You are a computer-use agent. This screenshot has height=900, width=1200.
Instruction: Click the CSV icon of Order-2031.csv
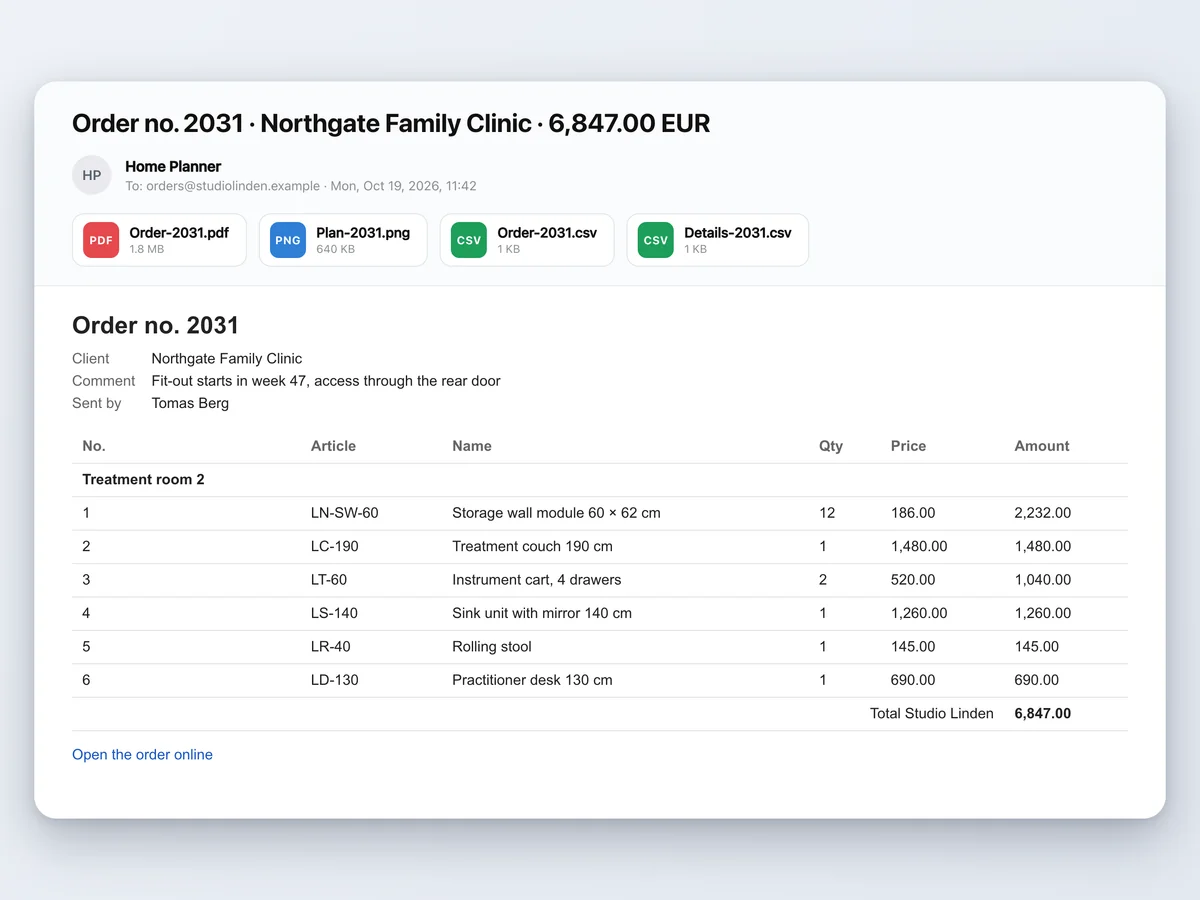tap(469, 240)
